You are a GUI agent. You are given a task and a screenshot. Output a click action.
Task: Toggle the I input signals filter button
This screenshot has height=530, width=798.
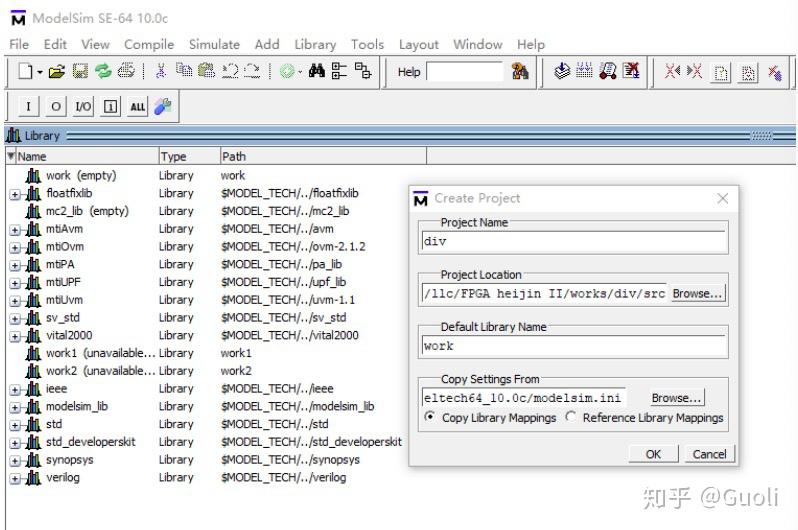[x=28, y=106]
